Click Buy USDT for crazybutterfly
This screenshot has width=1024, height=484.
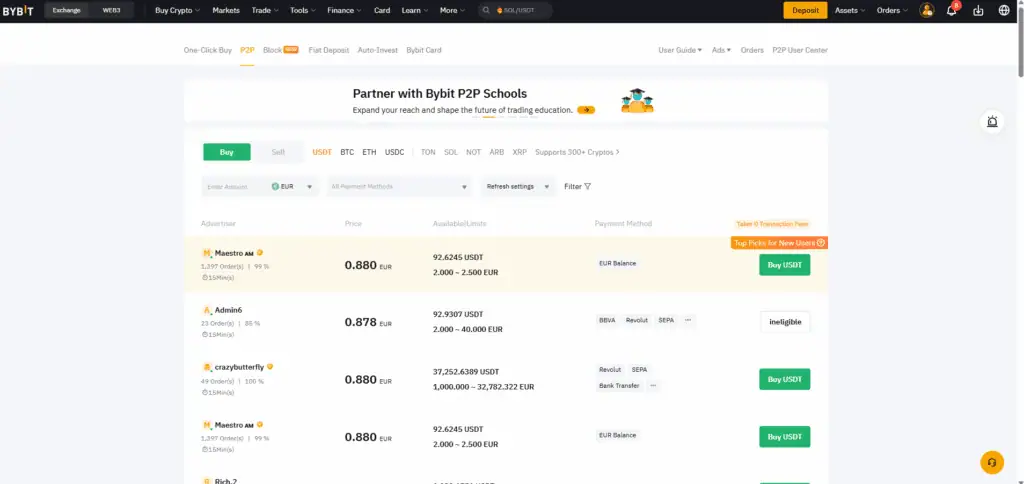pos(784,379)
